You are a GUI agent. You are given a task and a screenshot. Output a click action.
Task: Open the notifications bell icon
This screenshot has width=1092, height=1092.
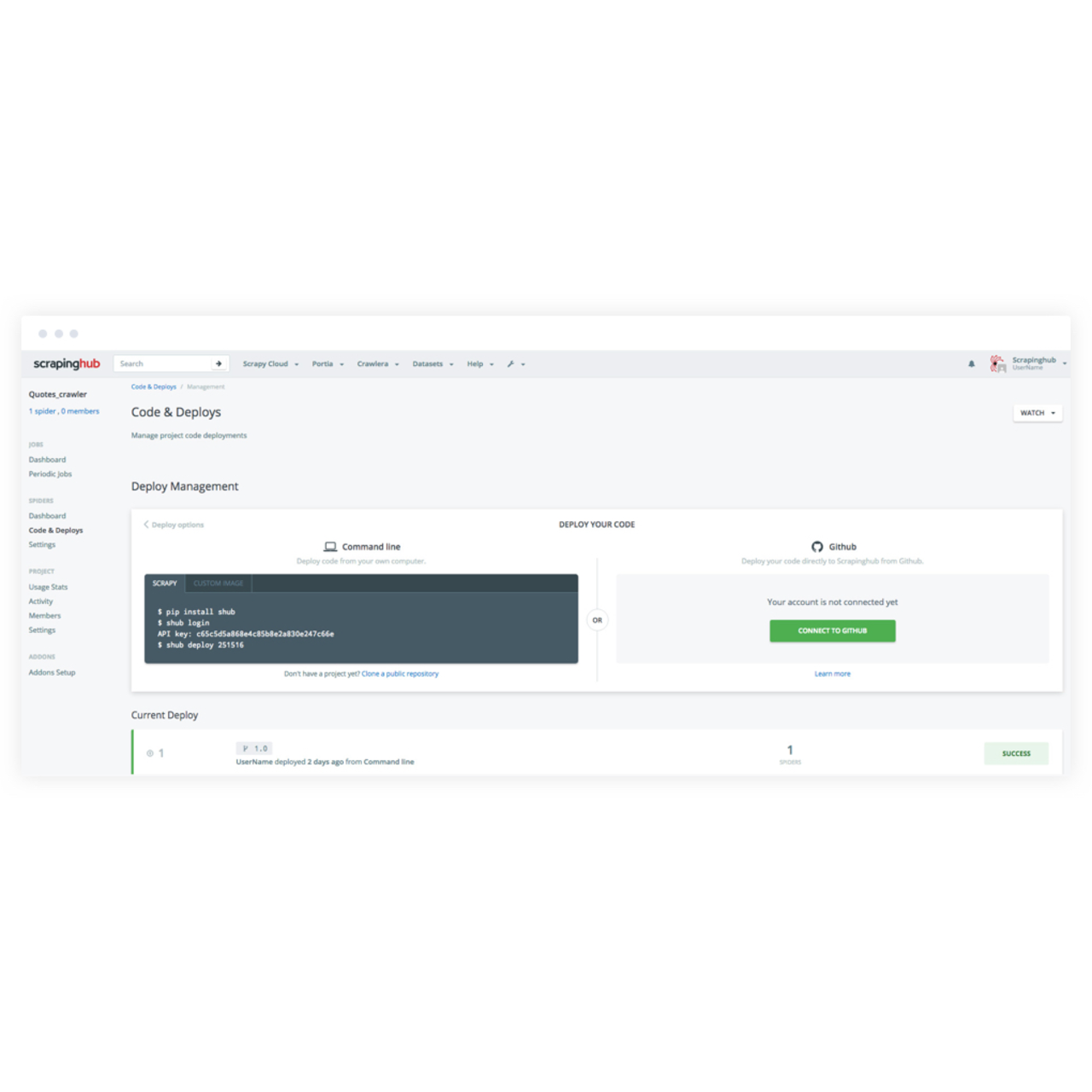(x=971, y=363)
